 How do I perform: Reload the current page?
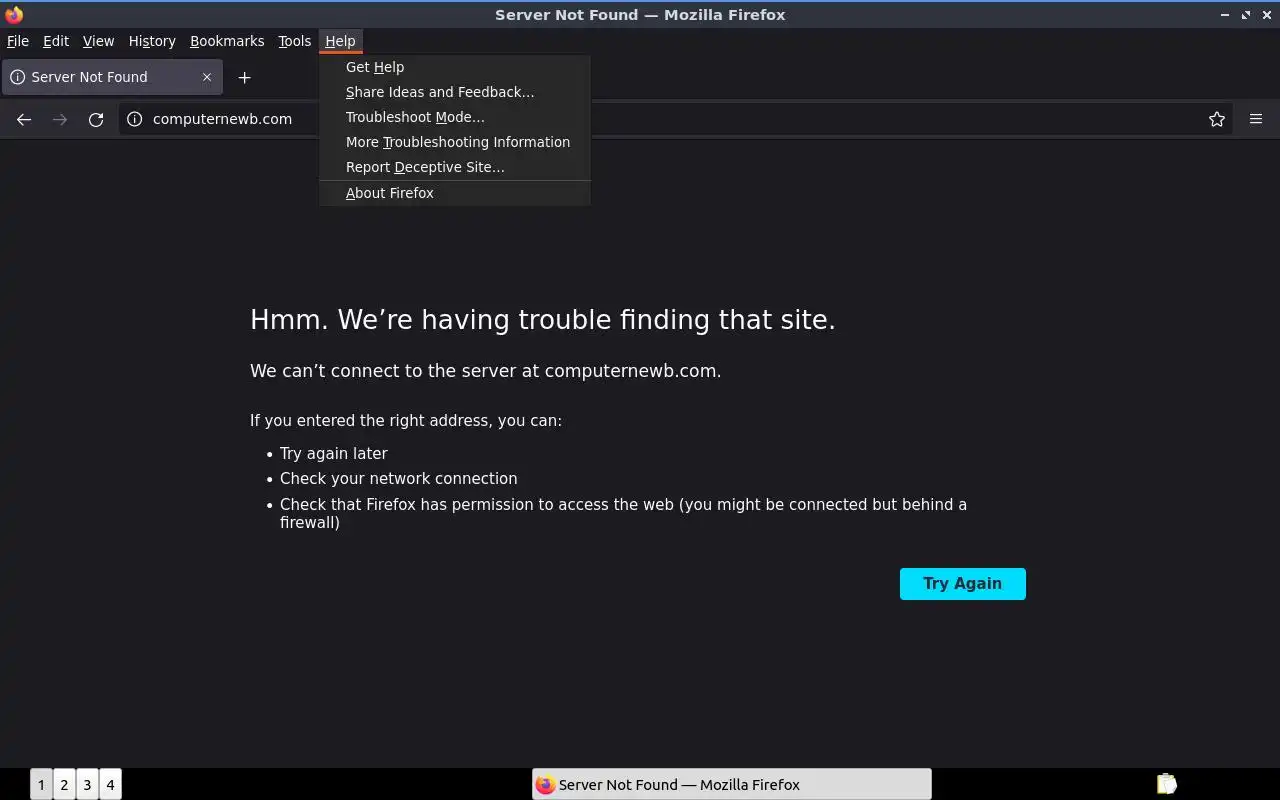pos(96,119)
